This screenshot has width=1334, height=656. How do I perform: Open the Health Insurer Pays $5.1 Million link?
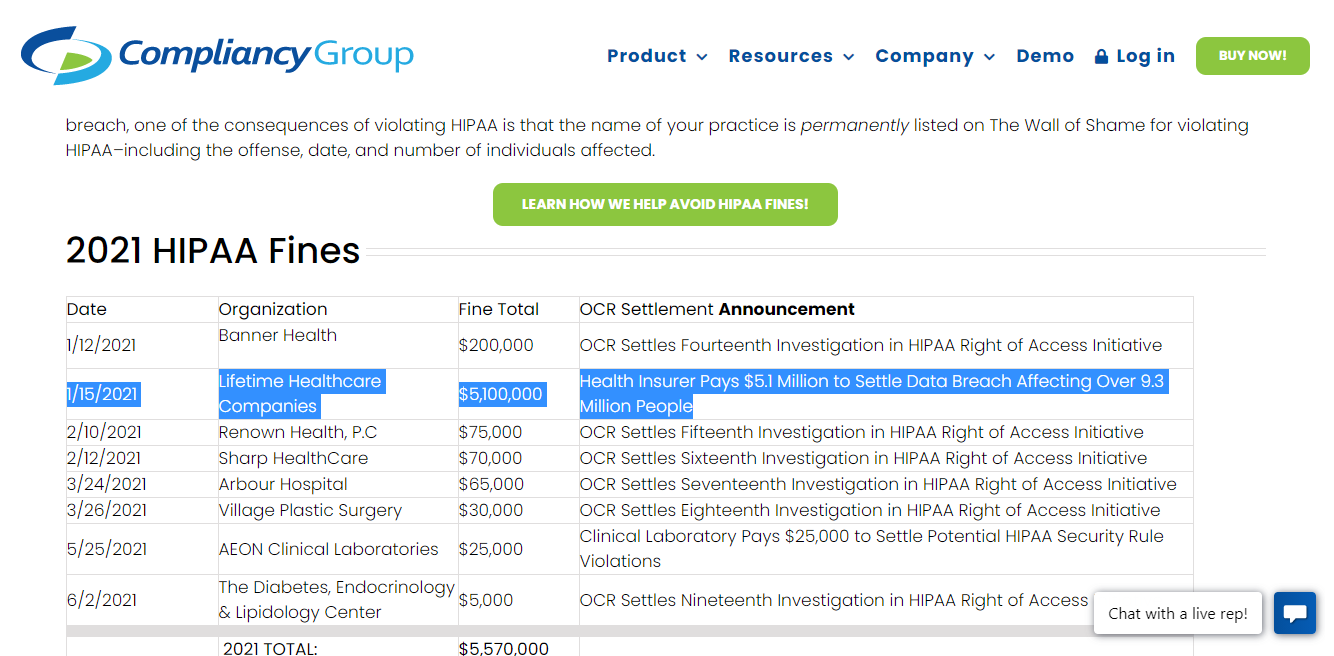[870, 393]
